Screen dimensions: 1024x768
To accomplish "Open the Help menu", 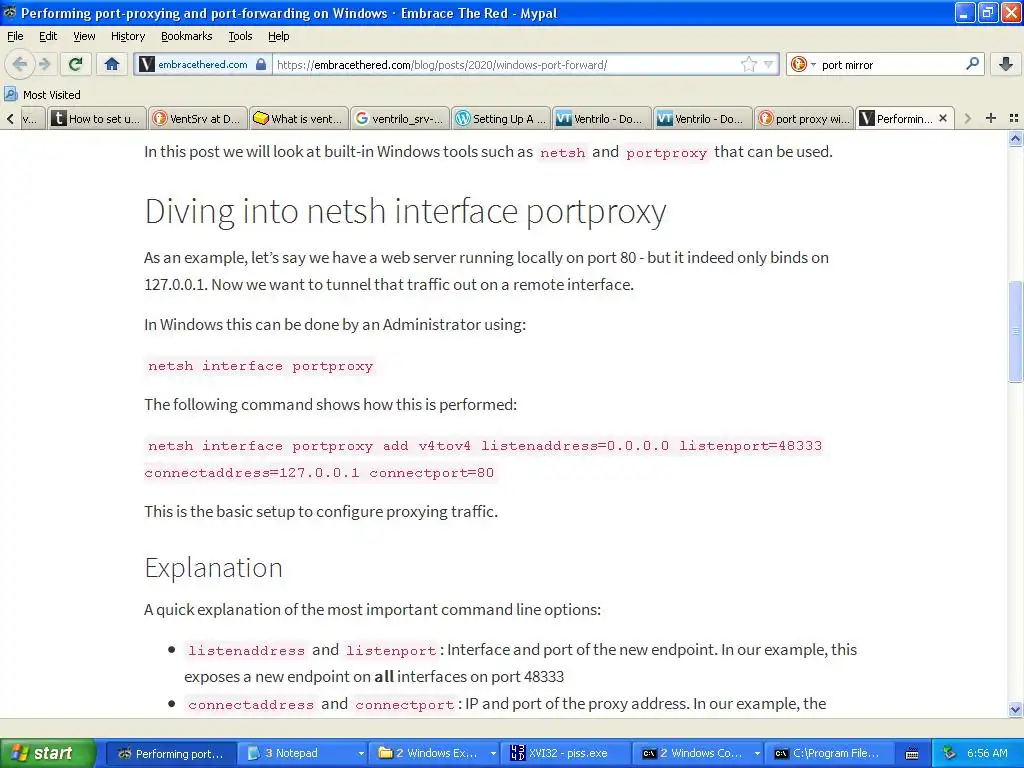I will tap(278, 36).
